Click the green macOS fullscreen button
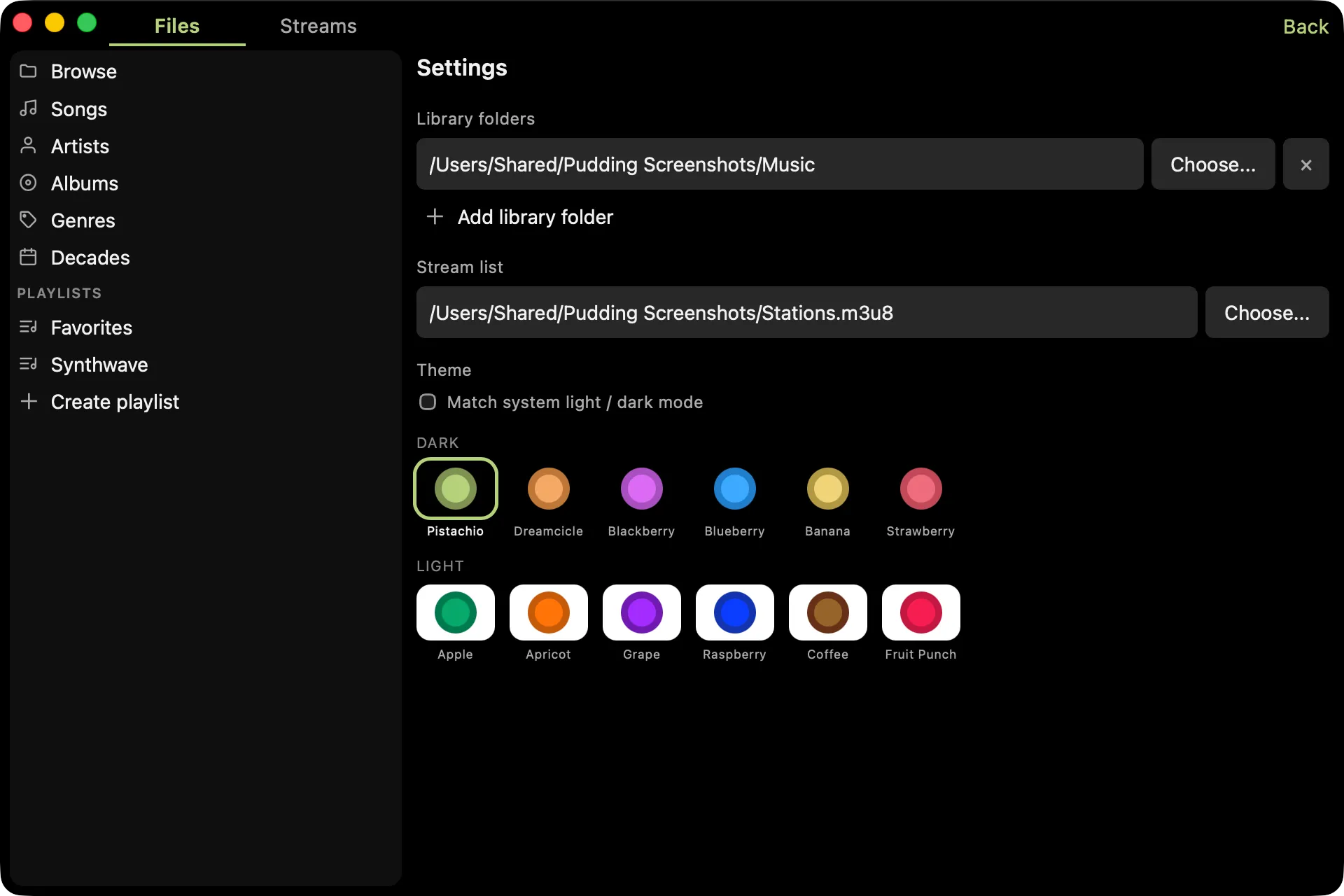Viewport: 1344px width, 896px height. coord(87,23)
